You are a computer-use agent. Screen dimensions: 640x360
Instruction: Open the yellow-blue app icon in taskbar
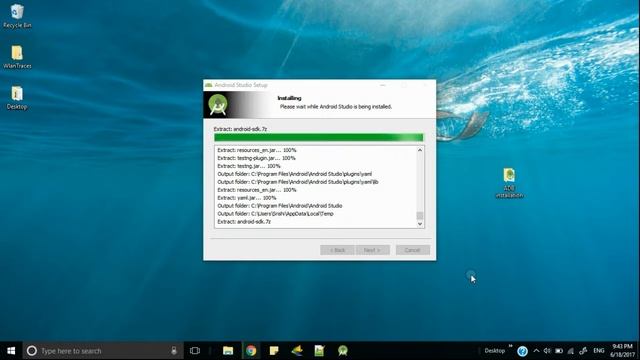[297, 351]
